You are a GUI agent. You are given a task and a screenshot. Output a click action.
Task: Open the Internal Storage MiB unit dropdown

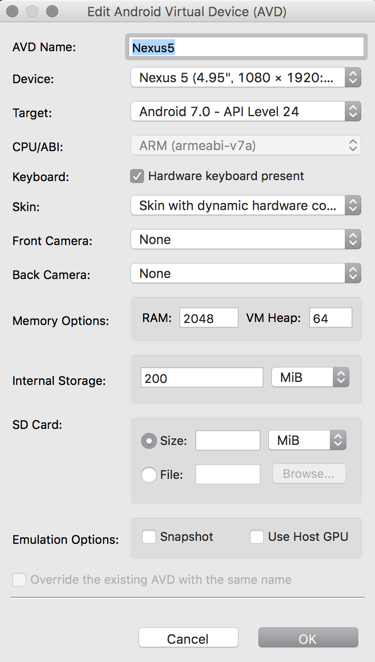(310, 377)
